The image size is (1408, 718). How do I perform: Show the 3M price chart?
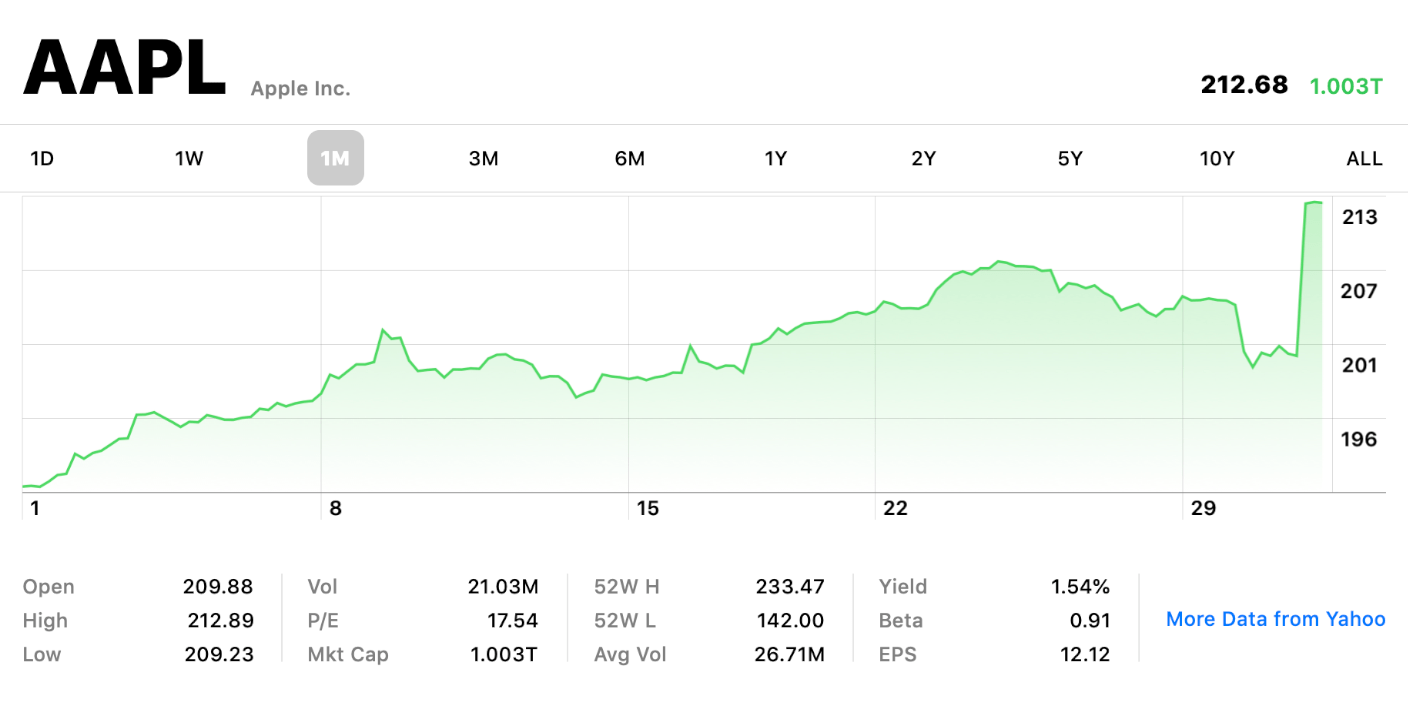point(483,158)
